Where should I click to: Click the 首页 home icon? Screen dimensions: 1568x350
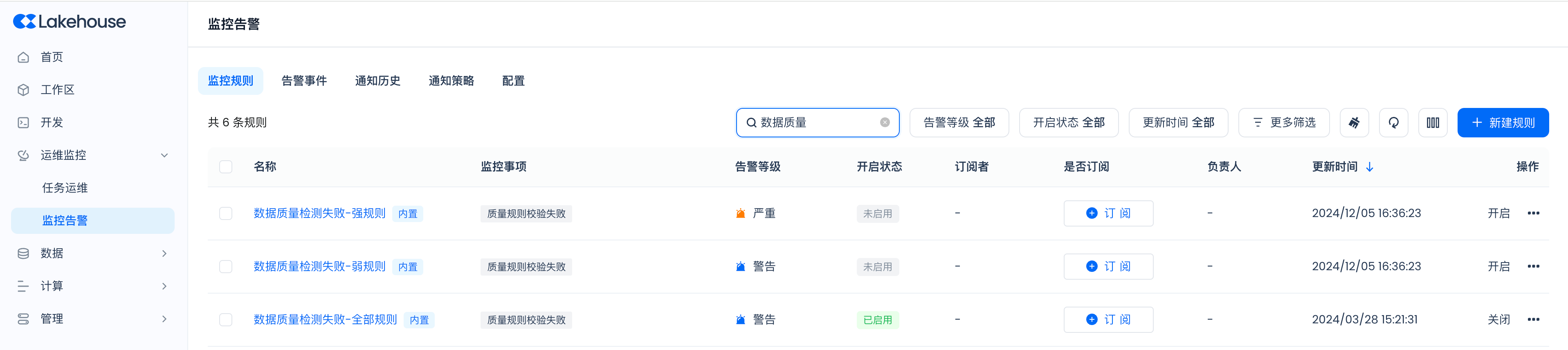[23, 57]
